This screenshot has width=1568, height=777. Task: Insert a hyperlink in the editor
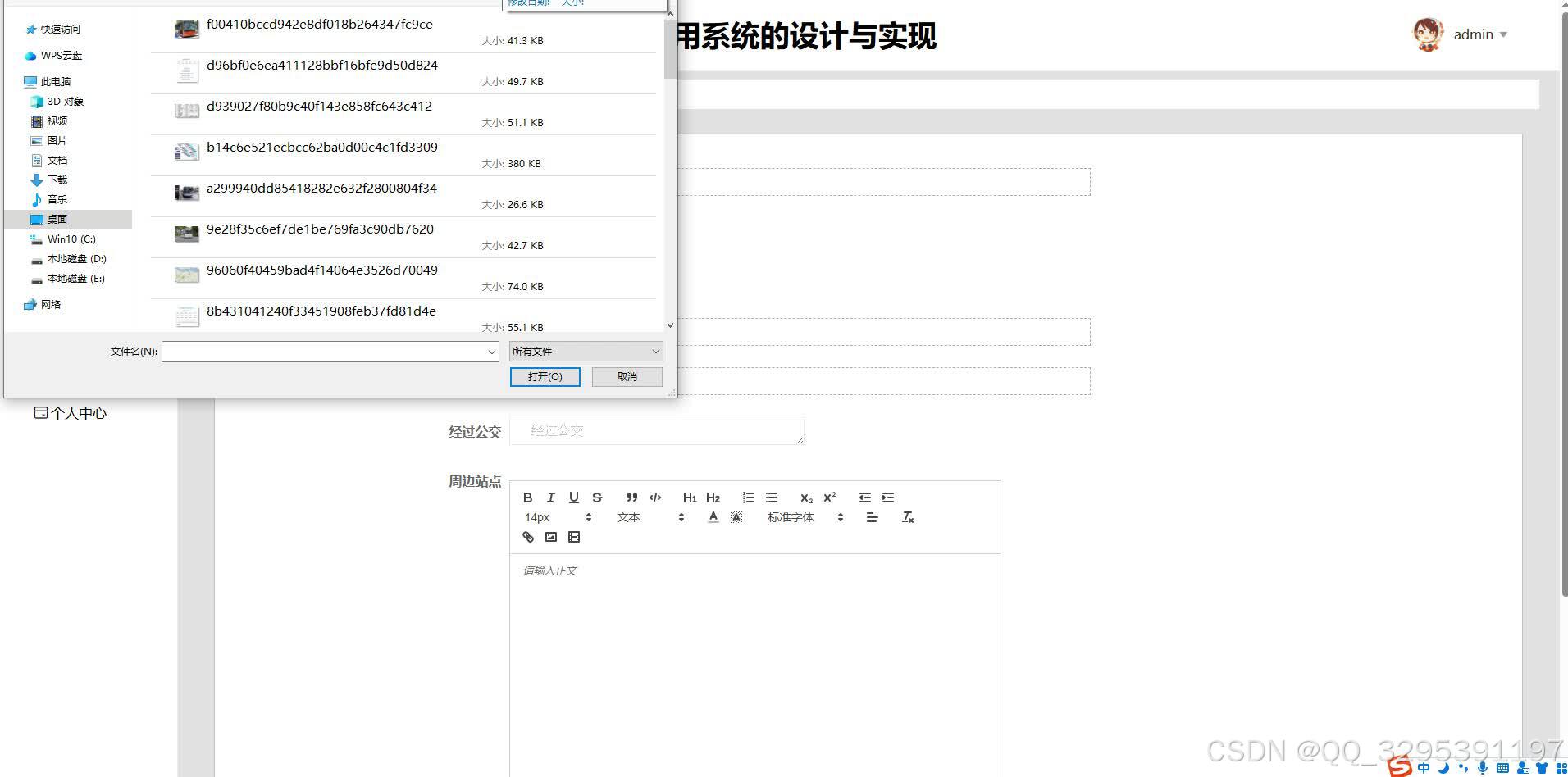click(527, 537)
